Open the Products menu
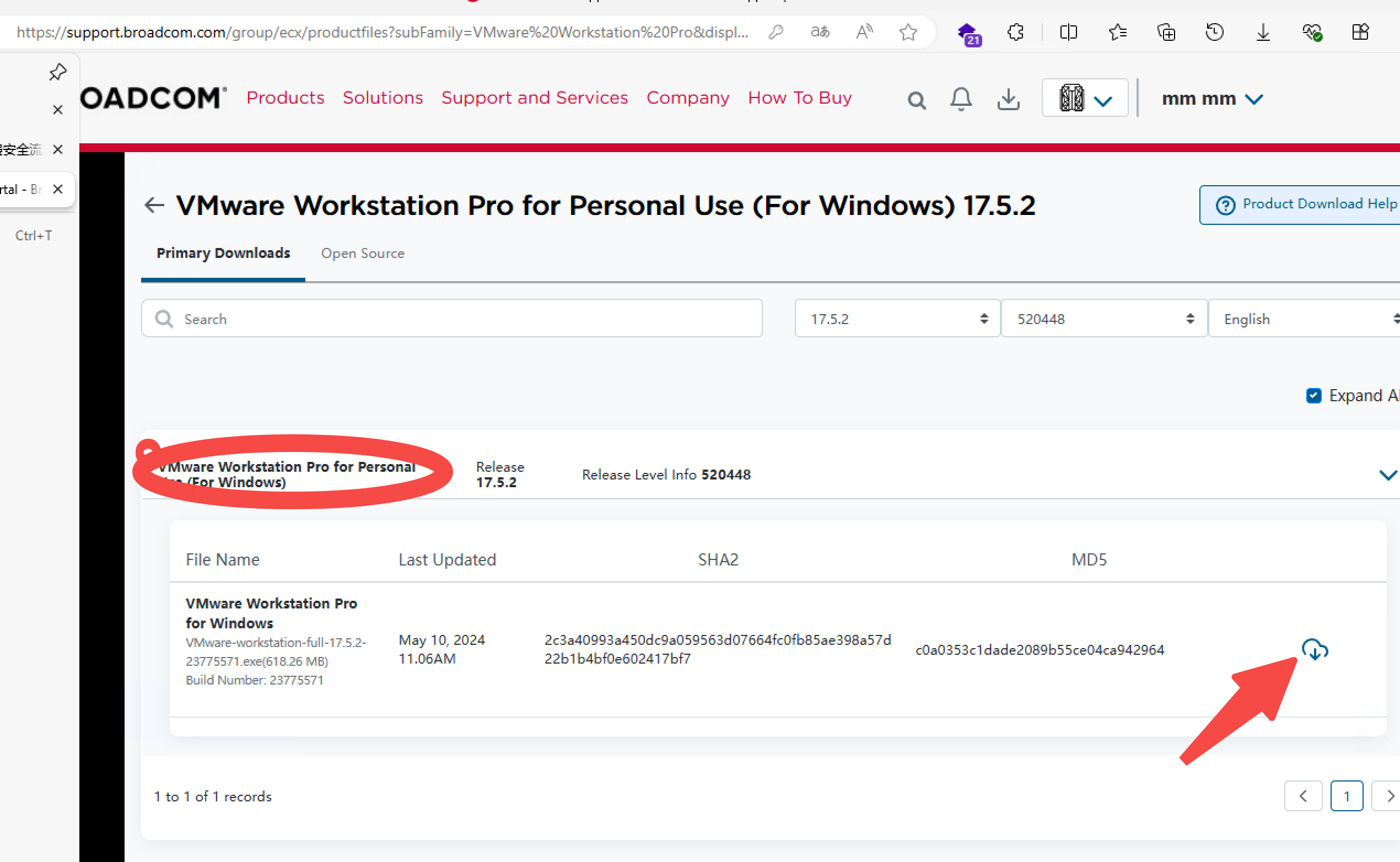1400x862 pixels. tap(285, 98)
